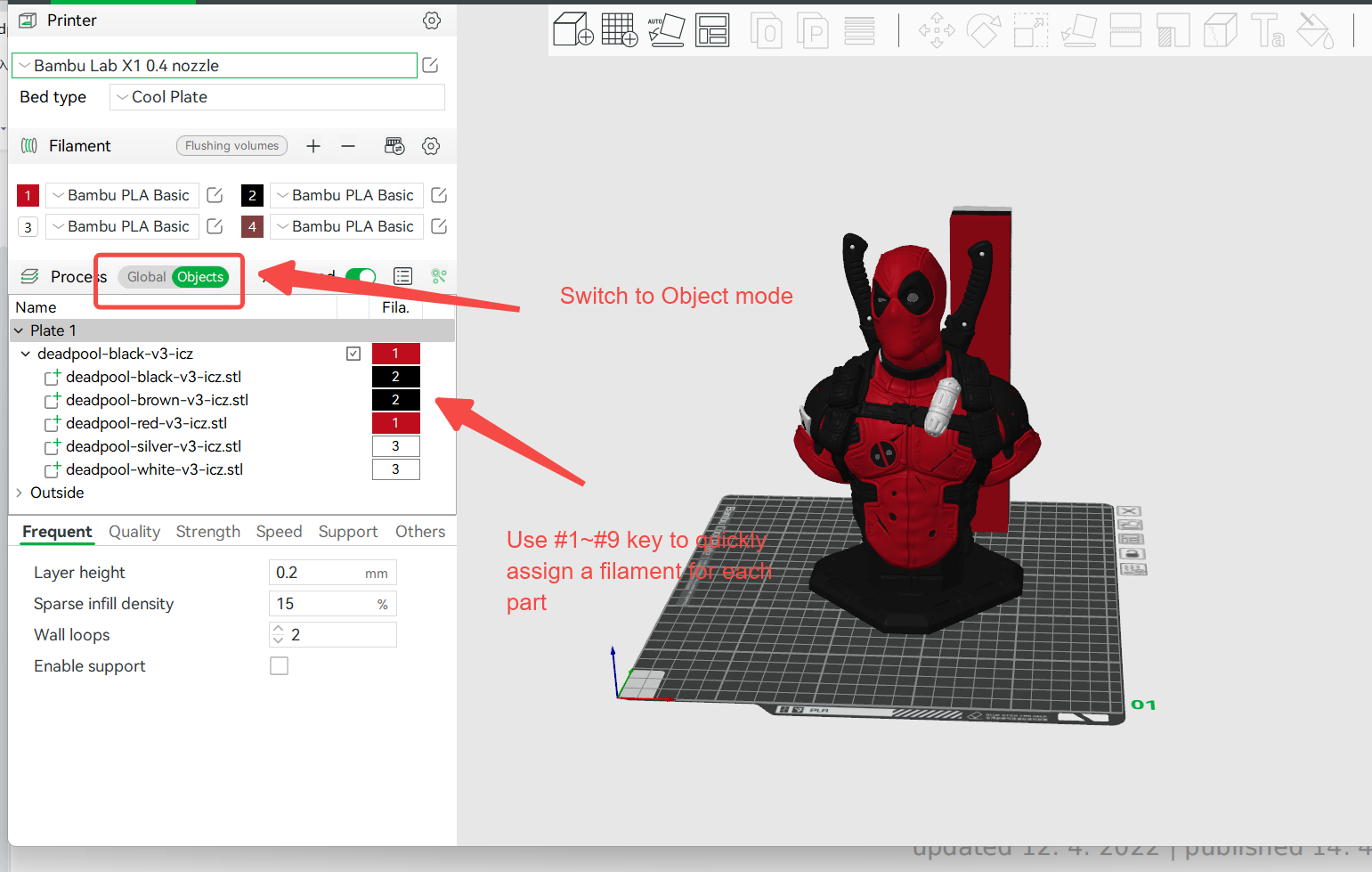Collapse the deadpool-black-v3-icz object tree
The image size is (1372, 872).
[25, 353]
